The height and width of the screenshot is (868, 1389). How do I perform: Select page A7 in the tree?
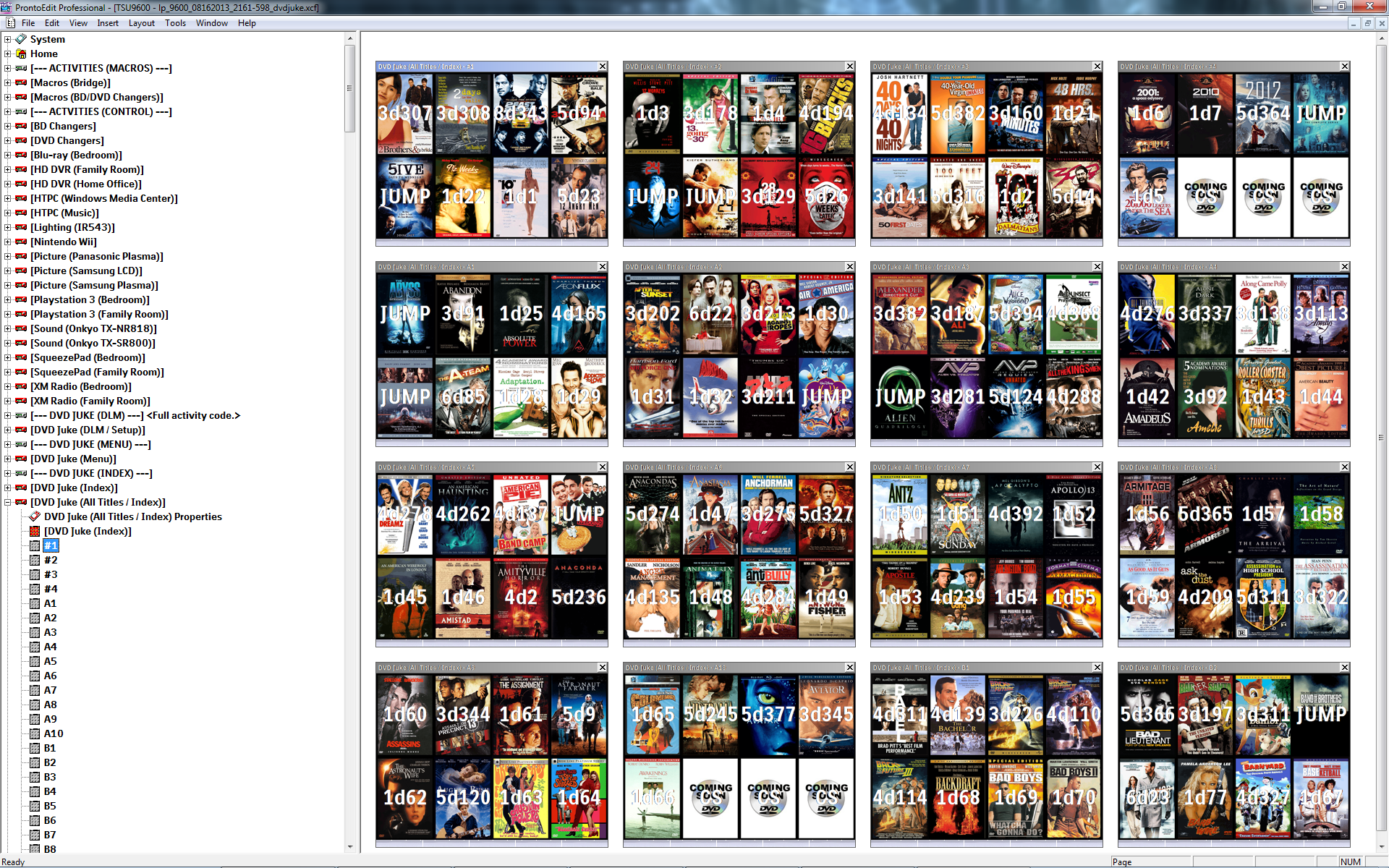coord(50,690)
